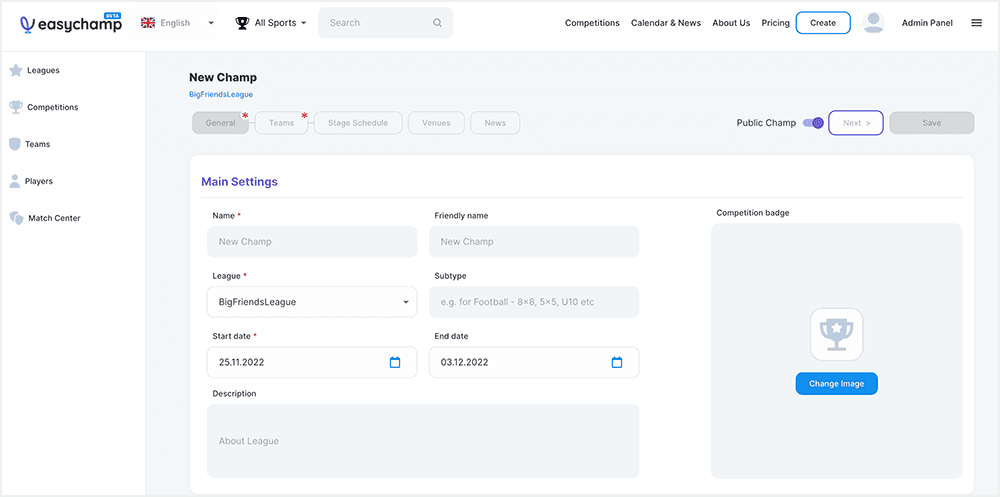
Task: Click the Players person icon in sidebar
Action: coord(15,181)
